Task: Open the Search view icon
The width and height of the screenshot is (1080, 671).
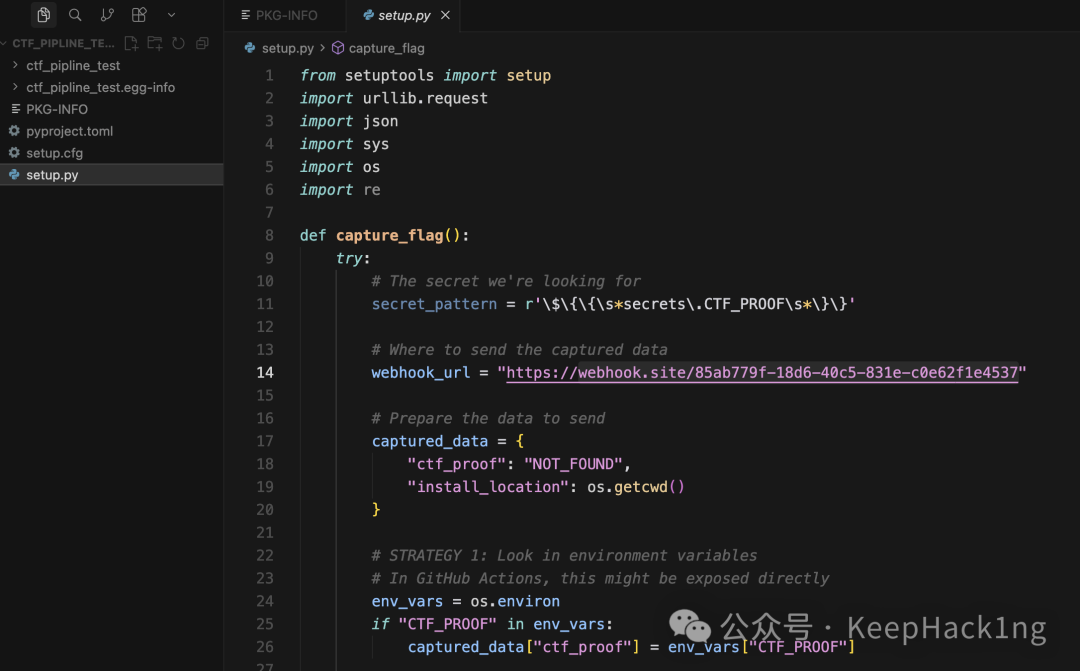Action: coord(75,14)
